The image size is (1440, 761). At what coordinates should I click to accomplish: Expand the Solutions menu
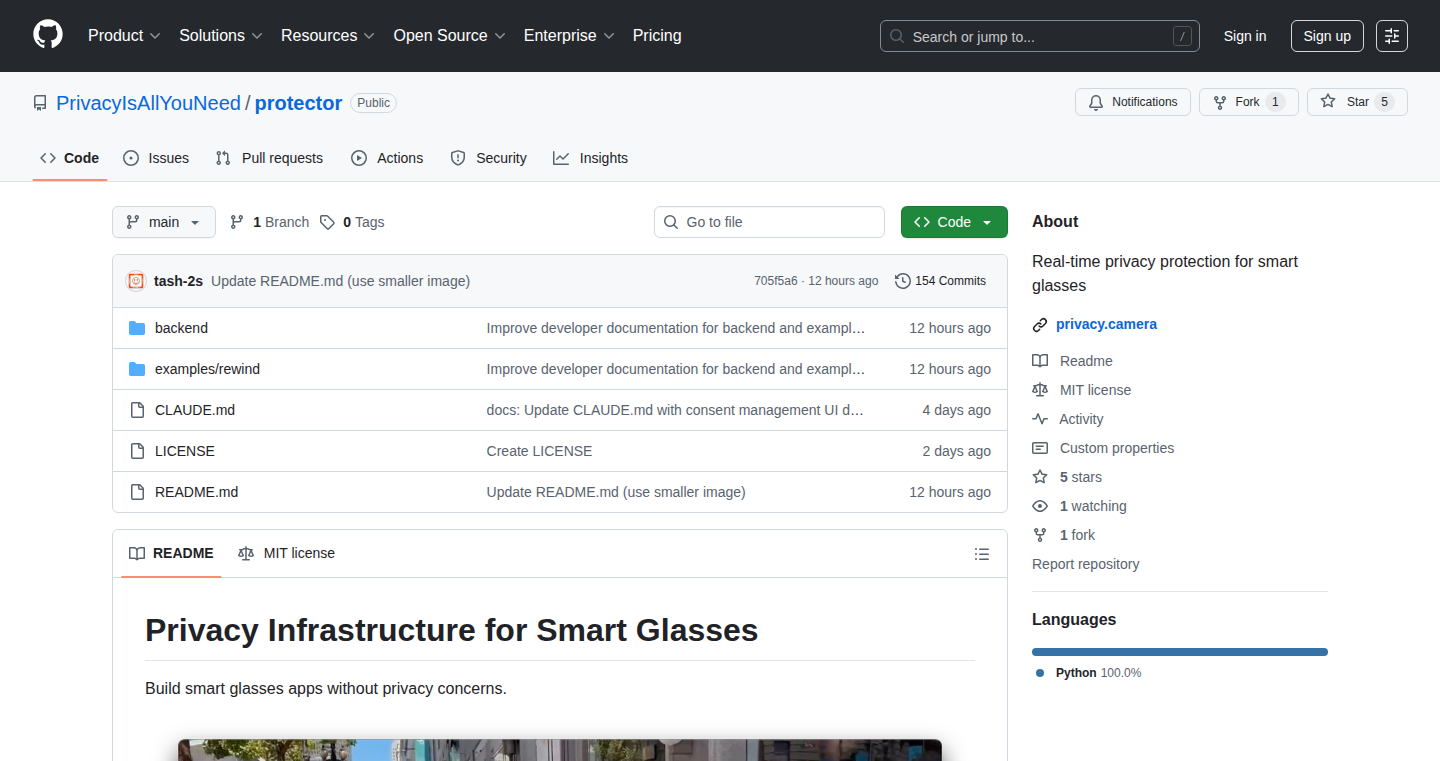[221, 36]
